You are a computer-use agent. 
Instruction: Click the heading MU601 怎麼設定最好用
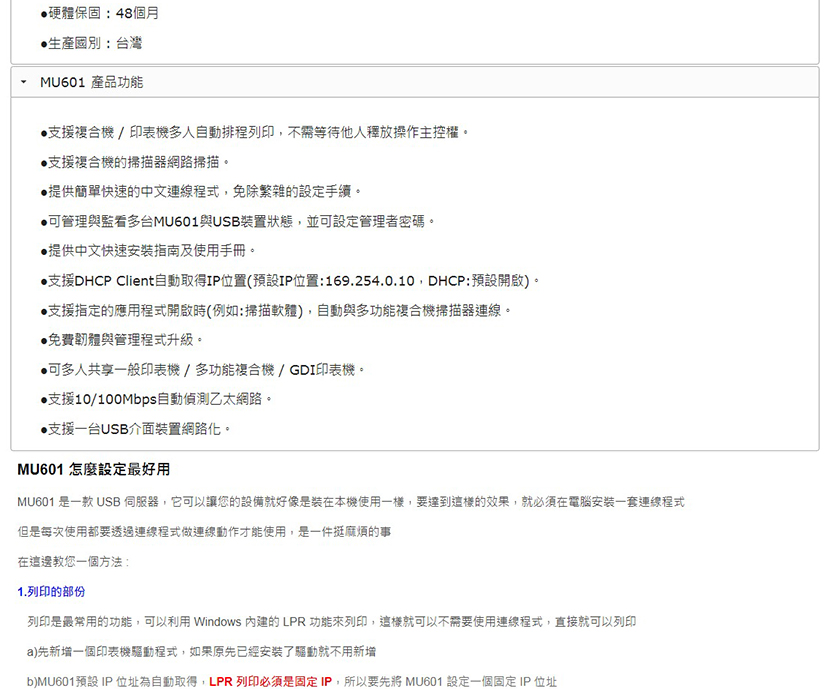(94, 469)
